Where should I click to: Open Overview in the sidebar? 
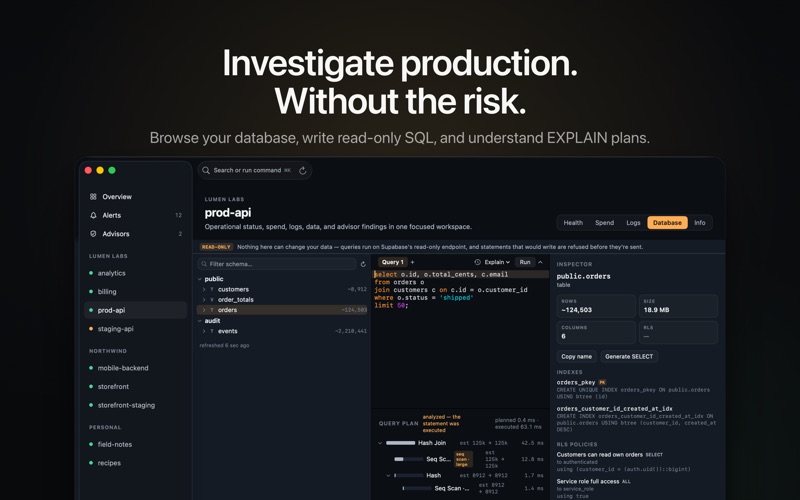point(136,196)
